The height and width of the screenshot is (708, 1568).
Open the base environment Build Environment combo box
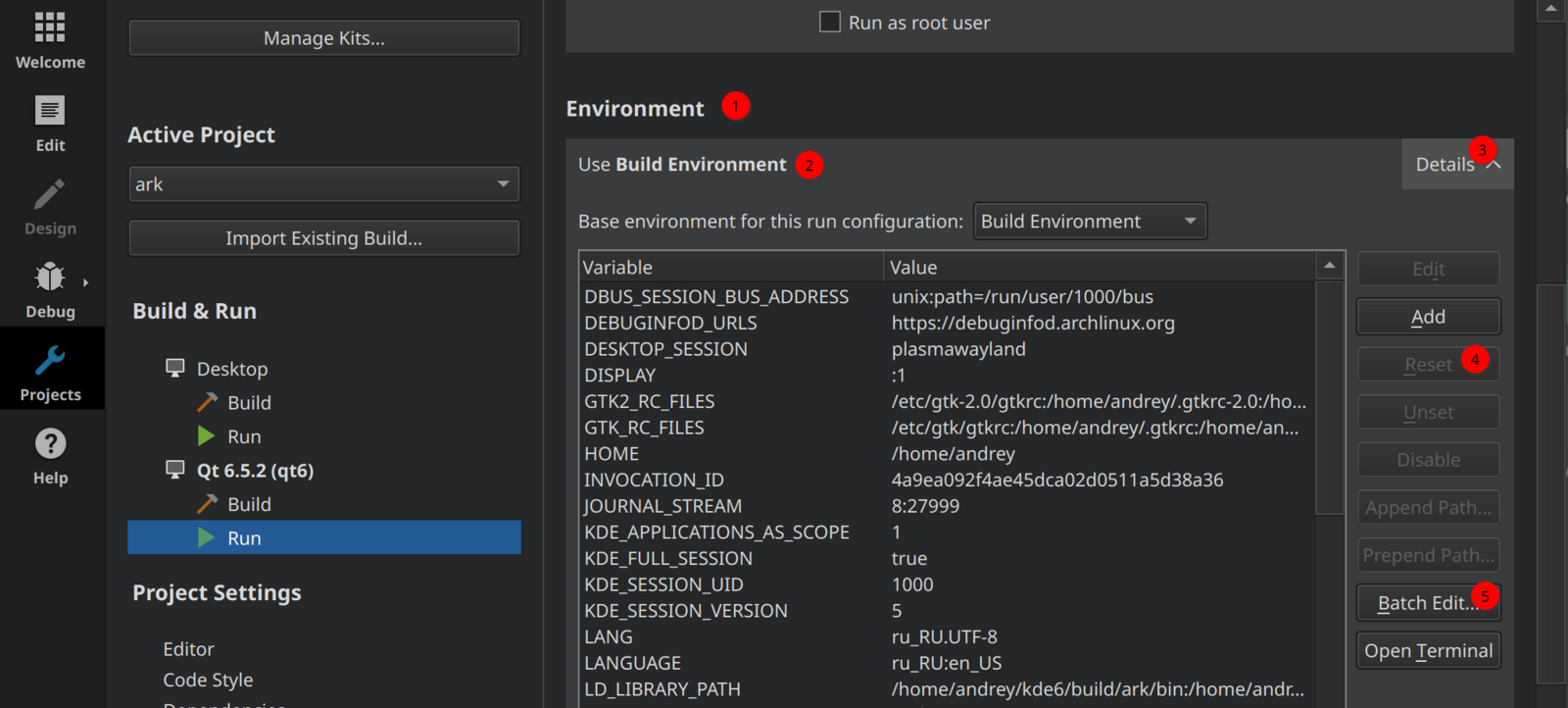pyautogui.click(x=1089, y=222)
